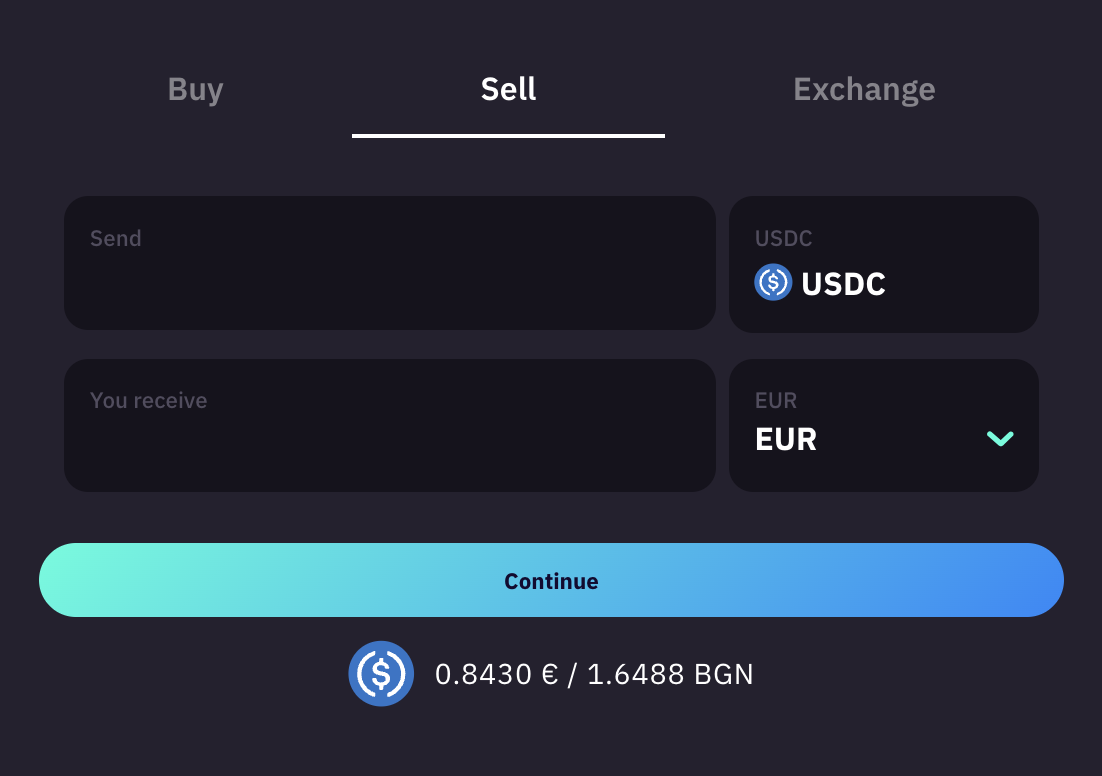Click the 0.8430 € / 1.6488 BGN rate text
The width and height of the screenshot is (1102, 776).
point(594,674)
